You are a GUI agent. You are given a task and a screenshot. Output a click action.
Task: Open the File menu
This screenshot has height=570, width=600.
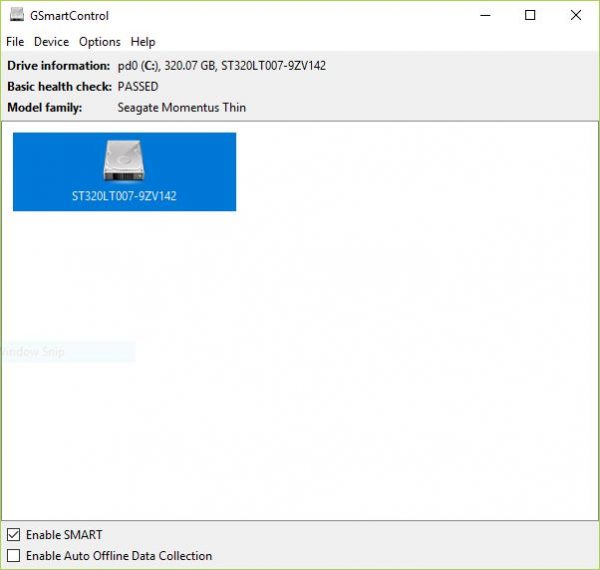click(15, 42)
